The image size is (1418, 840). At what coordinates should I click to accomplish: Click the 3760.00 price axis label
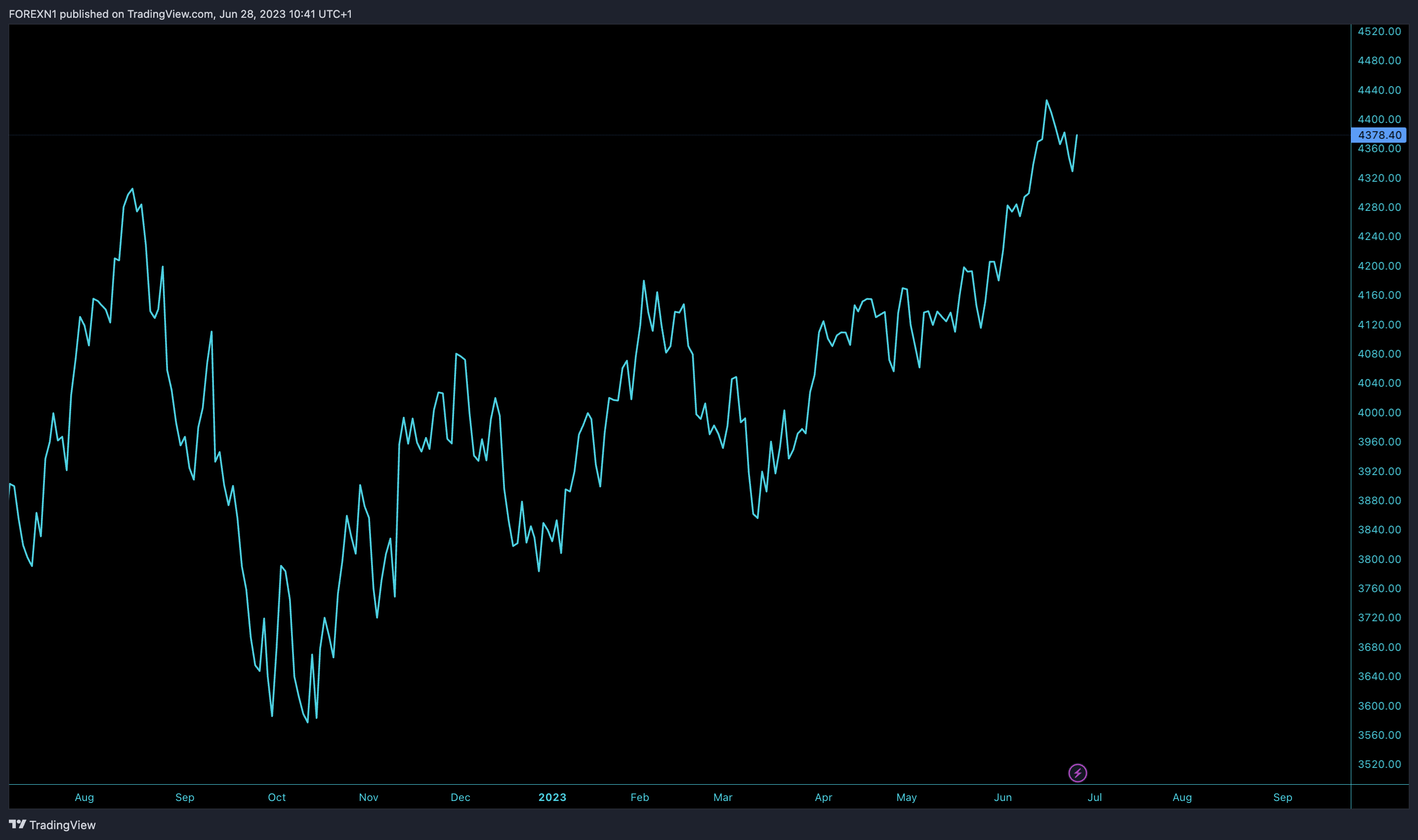(1379, 588)
